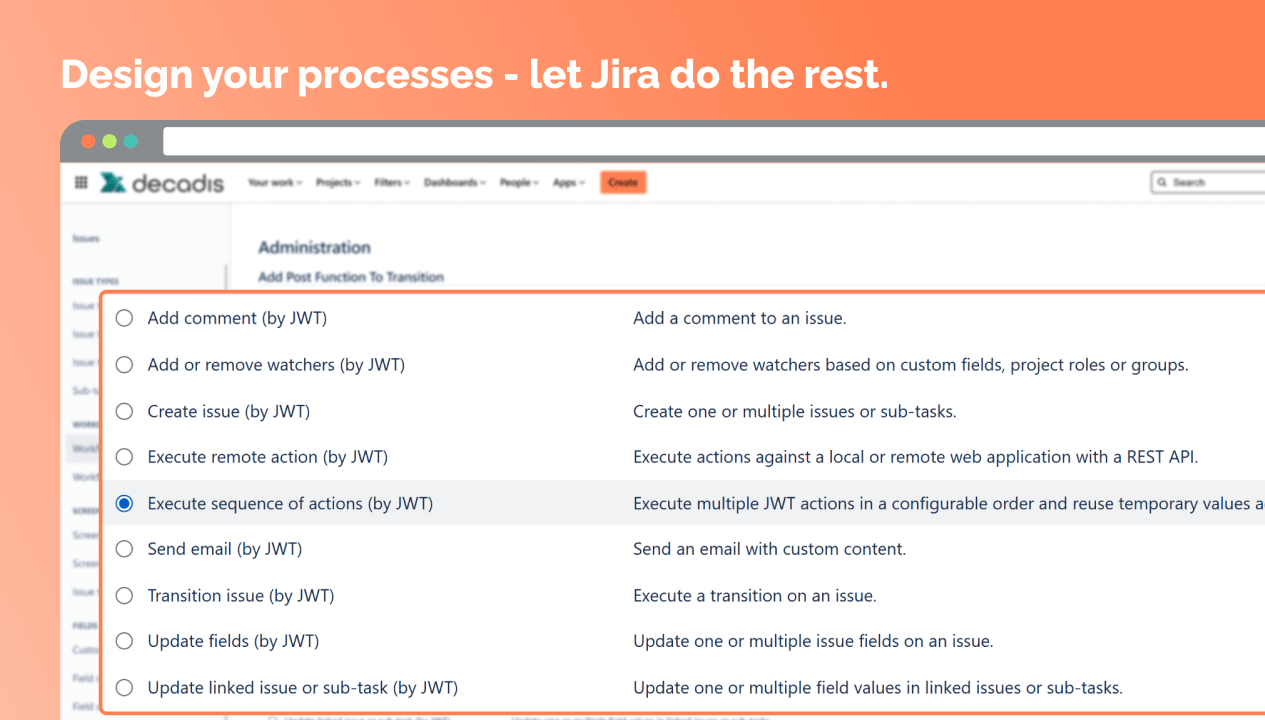Expand the Dashboards dropdown menu
Viewport: 1265px width, 720px height.
coord(455,183)
